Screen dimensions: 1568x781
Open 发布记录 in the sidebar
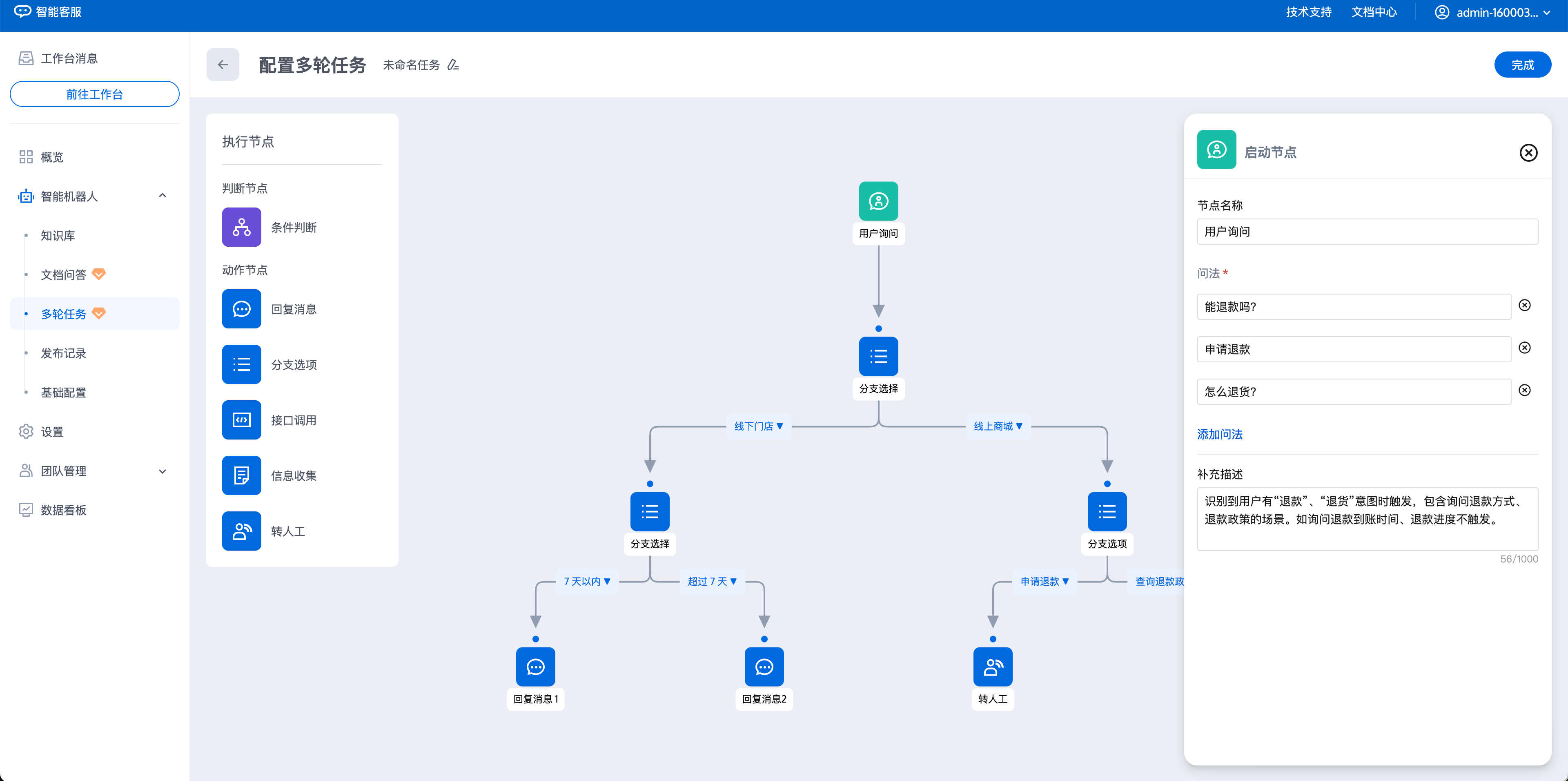tap(63, 353)
